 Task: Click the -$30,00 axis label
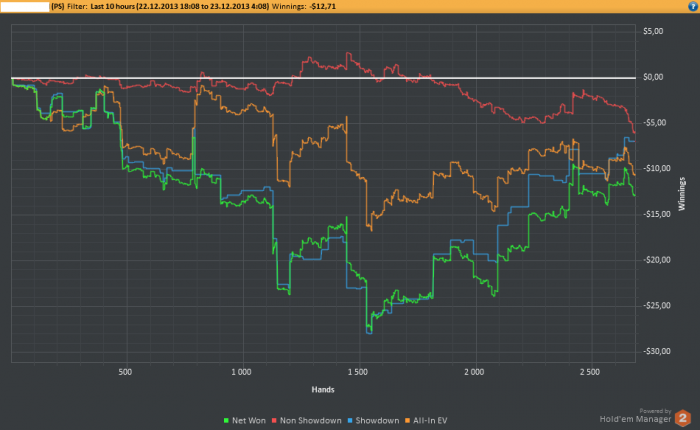656,351
